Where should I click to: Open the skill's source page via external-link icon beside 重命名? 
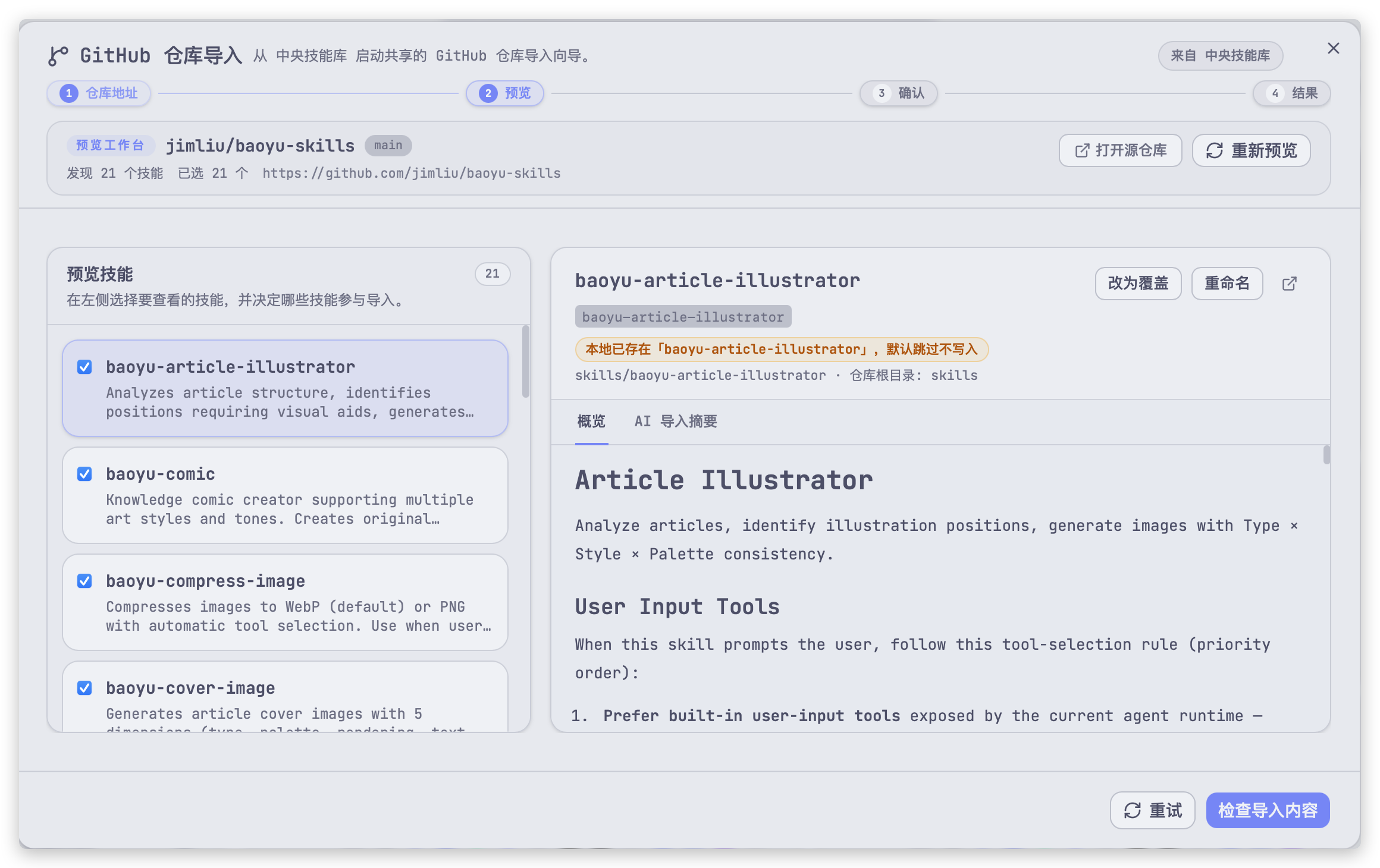pyautogui.click(x=1289, y=284)
